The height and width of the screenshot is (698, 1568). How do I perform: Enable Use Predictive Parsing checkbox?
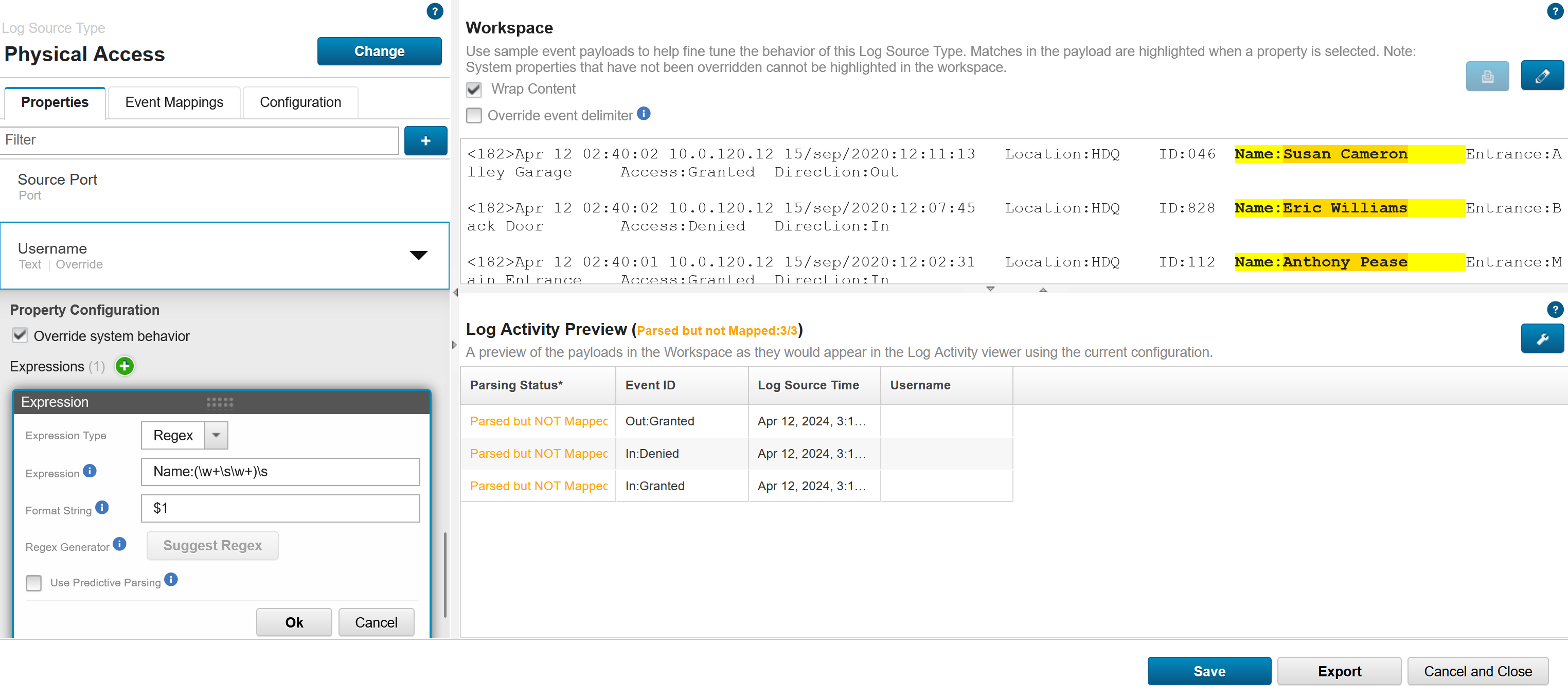click(x=34, y=583)
